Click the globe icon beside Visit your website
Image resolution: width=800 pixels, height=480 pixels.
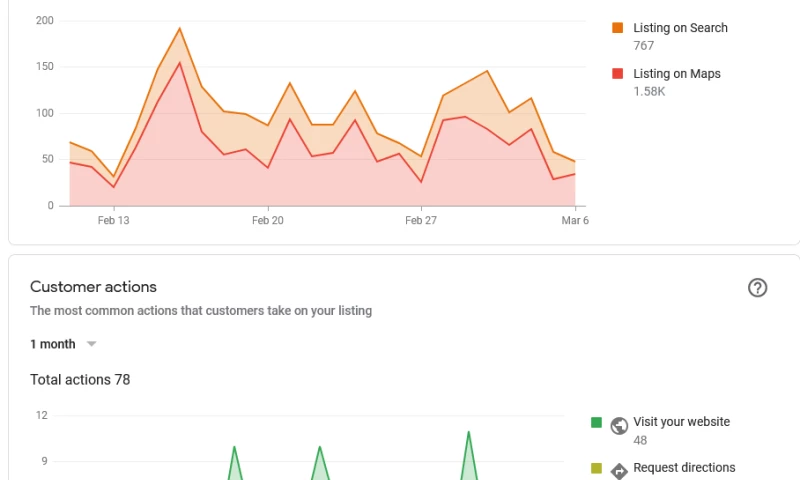tap(619, 426)
